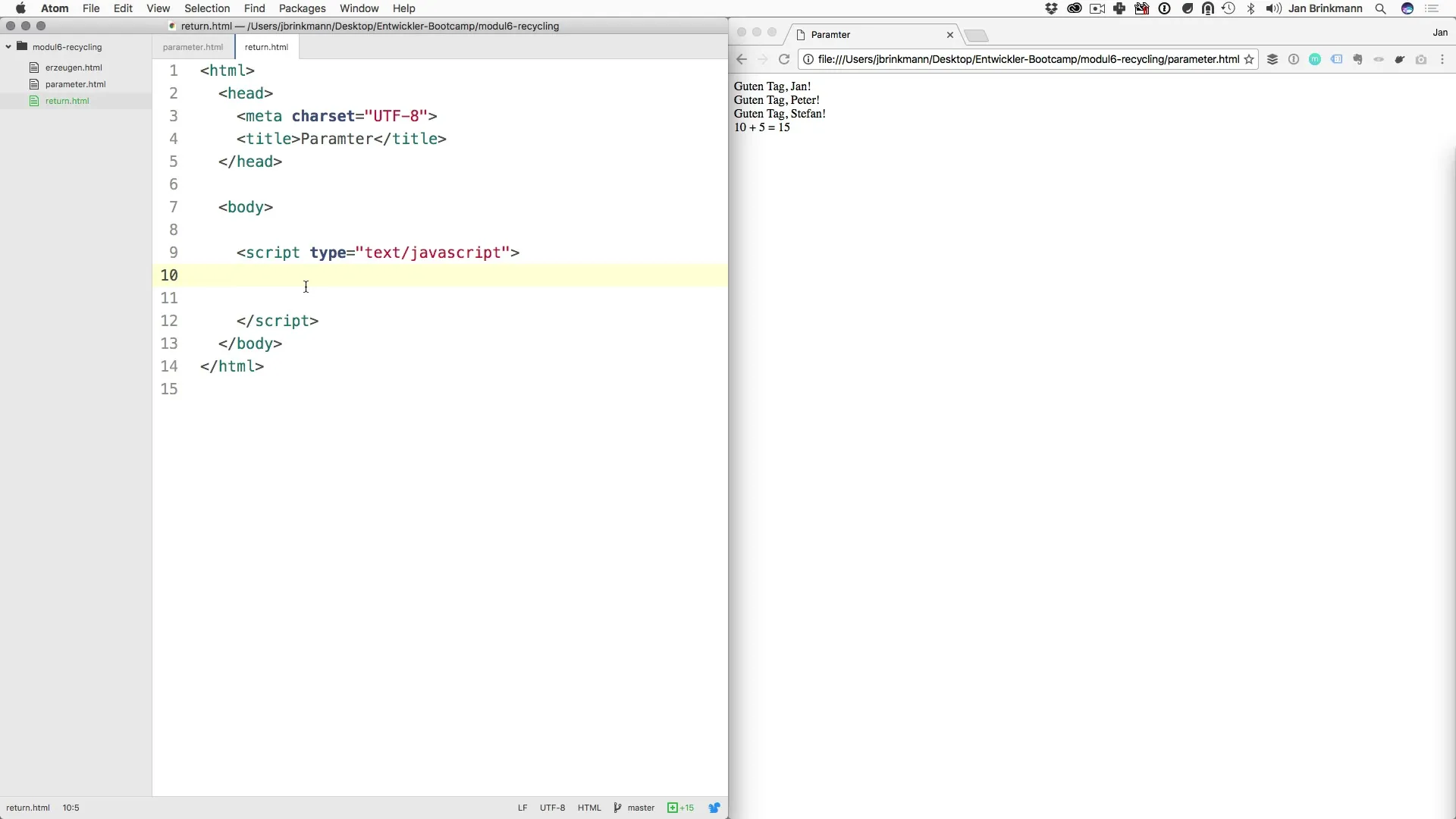Click the browser address bar URL
1456x819 pixels.
point(1028,59)
